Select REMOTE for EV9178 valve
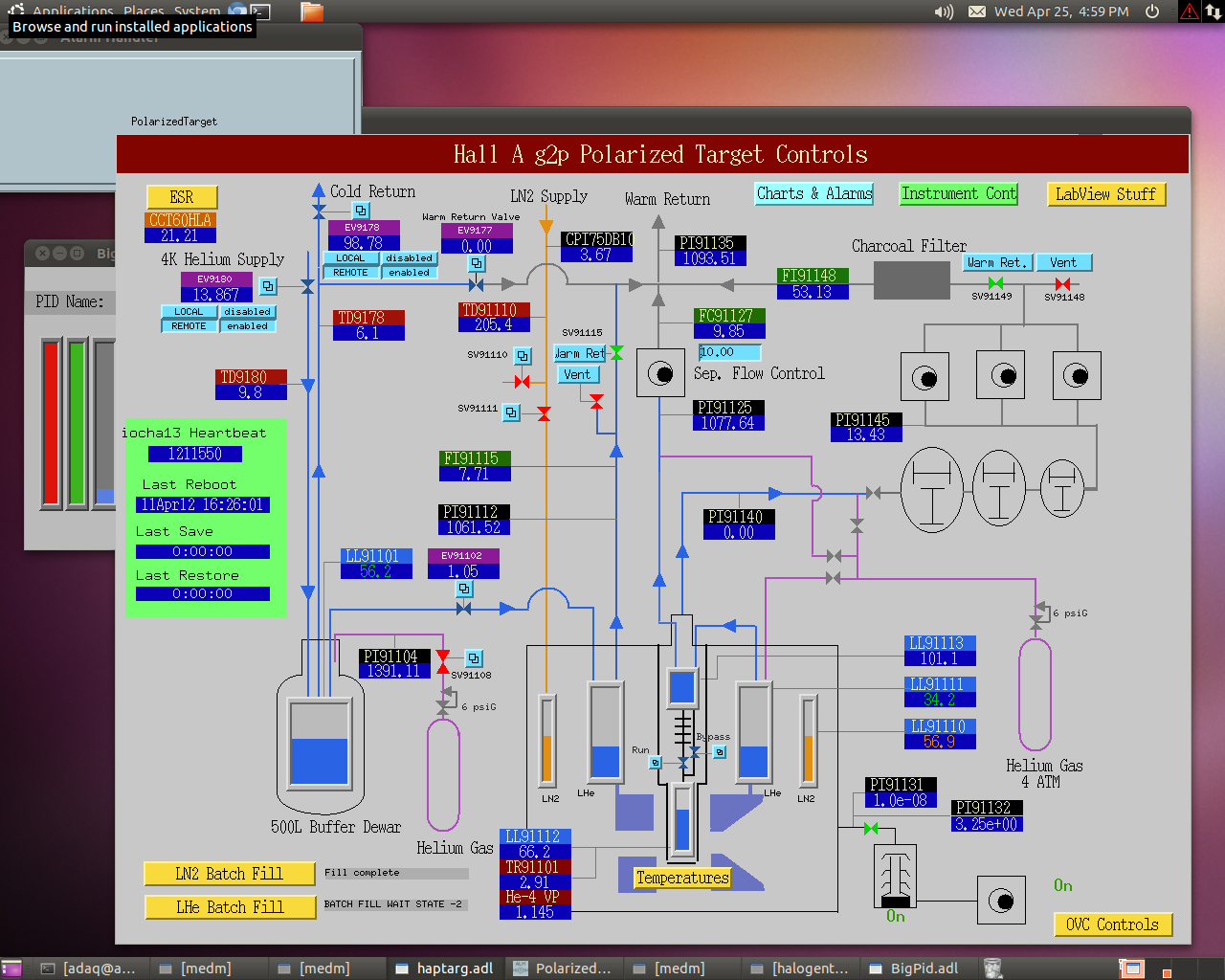This screenshot has width=1225, height=980. click(350, 273)
